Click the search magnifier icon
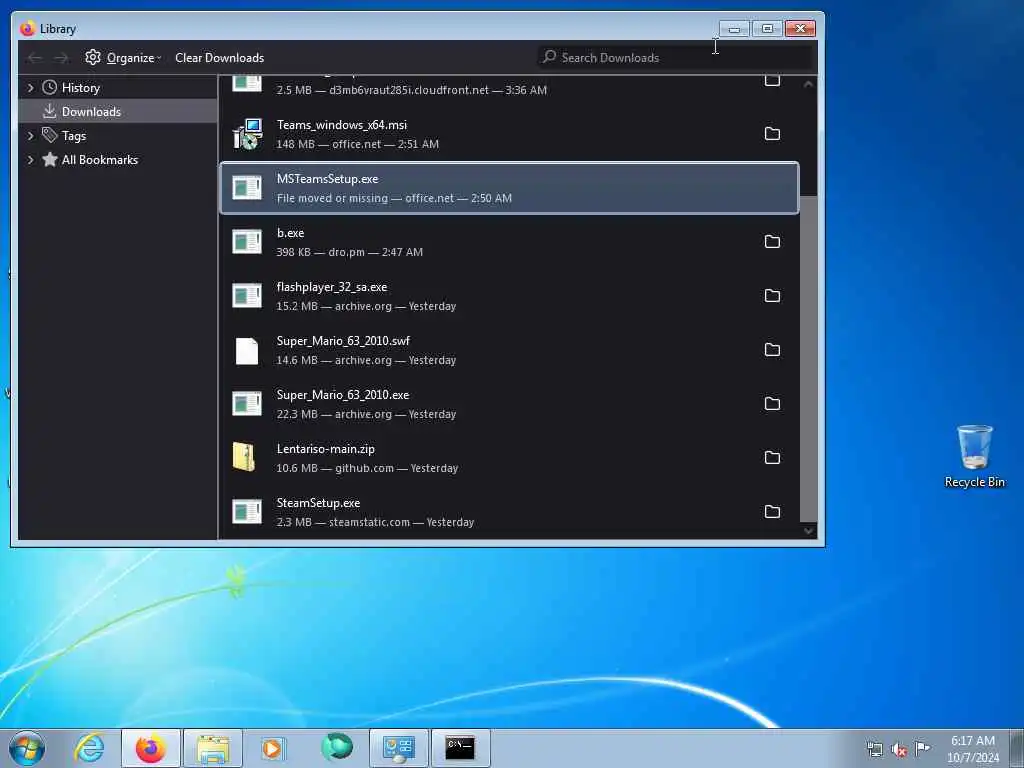Screen dimensions: 1024x768 [x=549, y=57]
